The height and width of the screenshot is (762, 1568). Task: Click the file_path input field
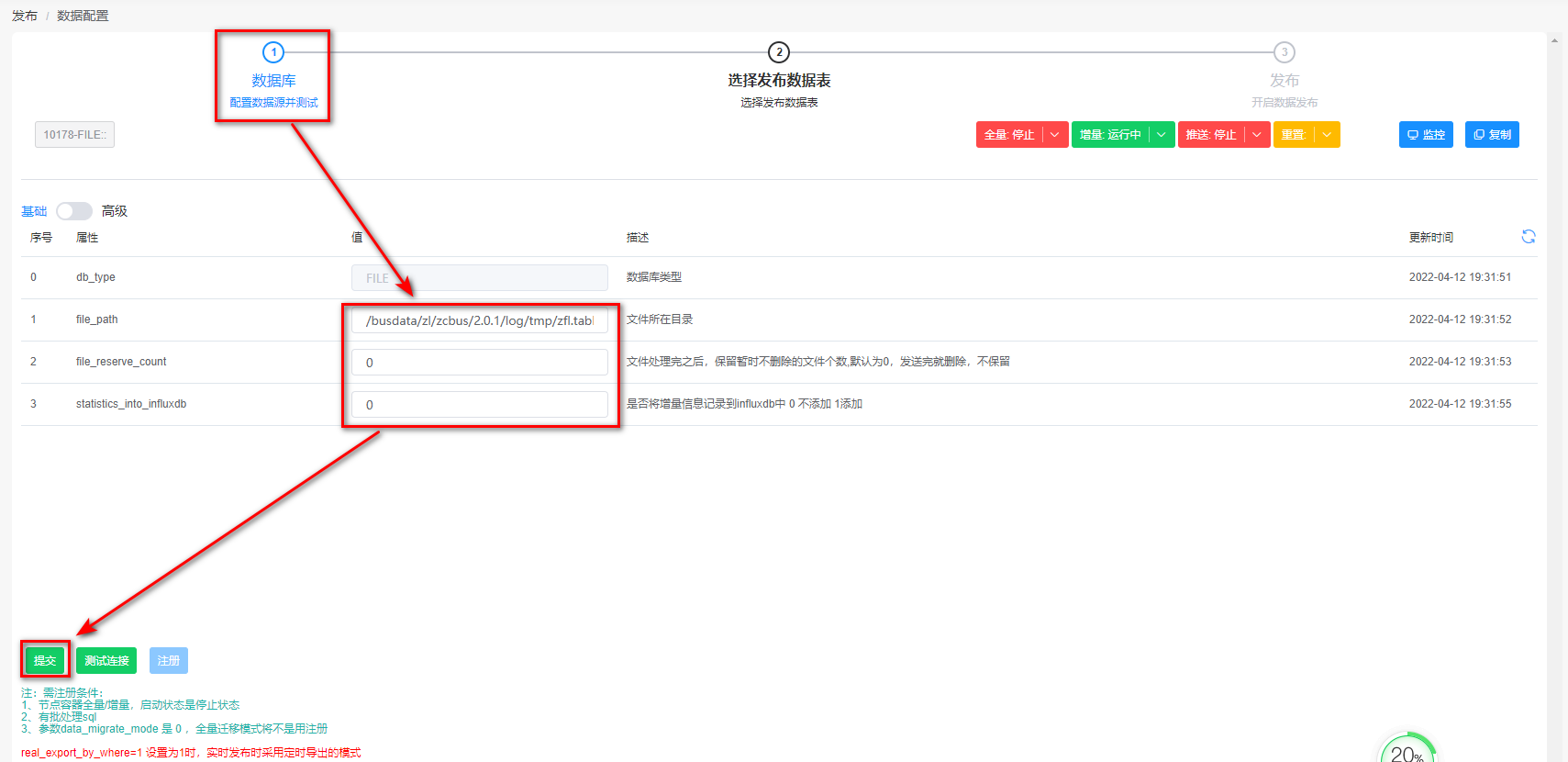[x=479, y=320]
